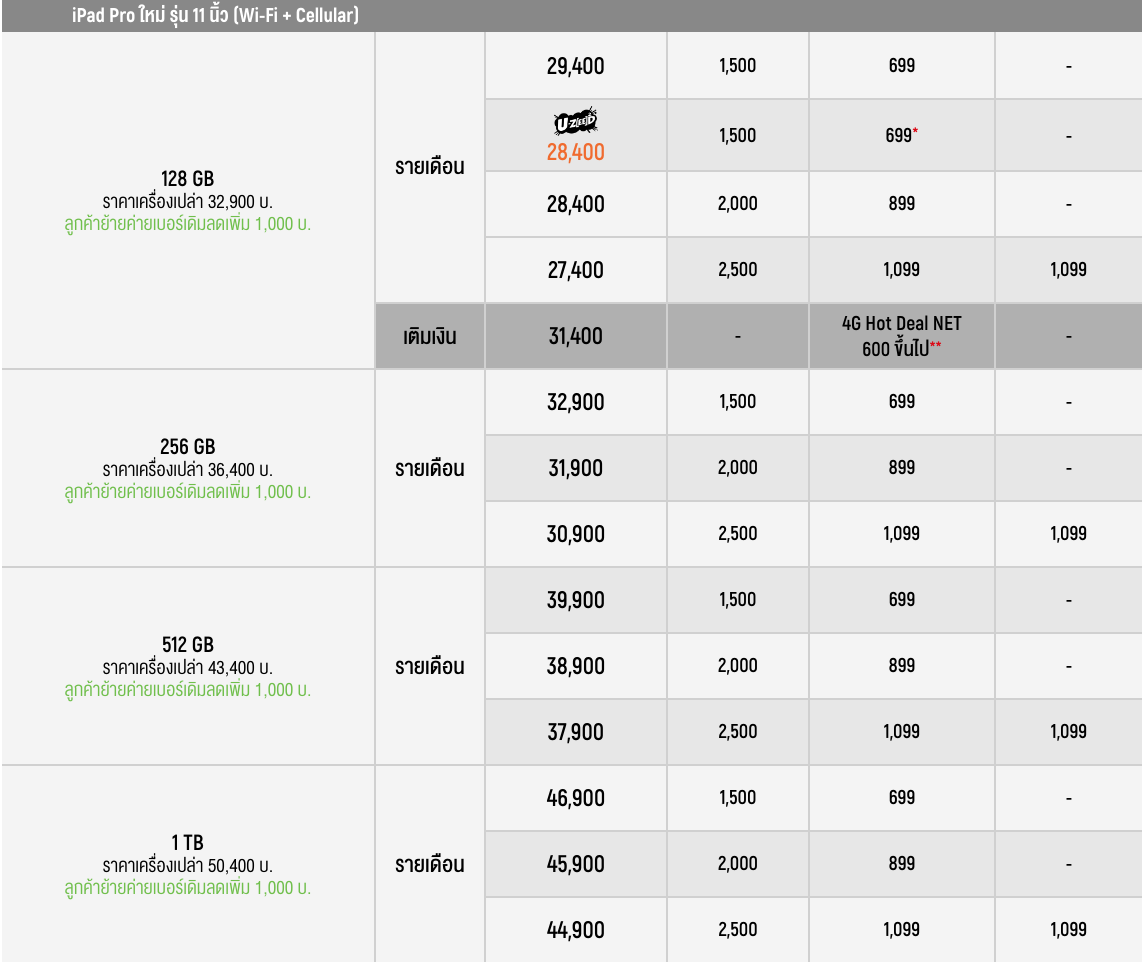Viewport: 1148px width, 966px height.
Task: Click the 37,900 price cell
Action: pos(575,732)
